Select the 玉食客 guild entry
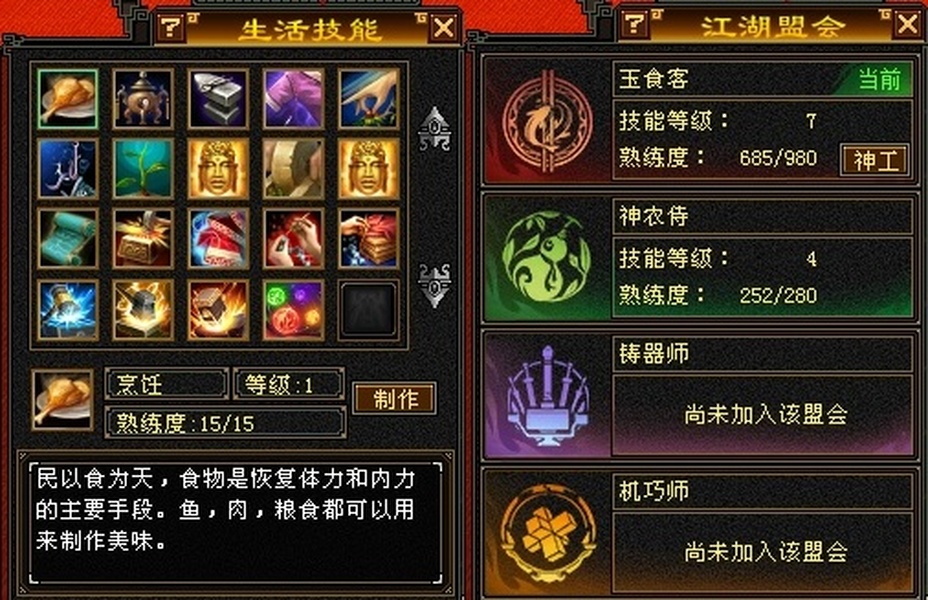Viewport: 928px width, 600px height. [x=698, y=121]
